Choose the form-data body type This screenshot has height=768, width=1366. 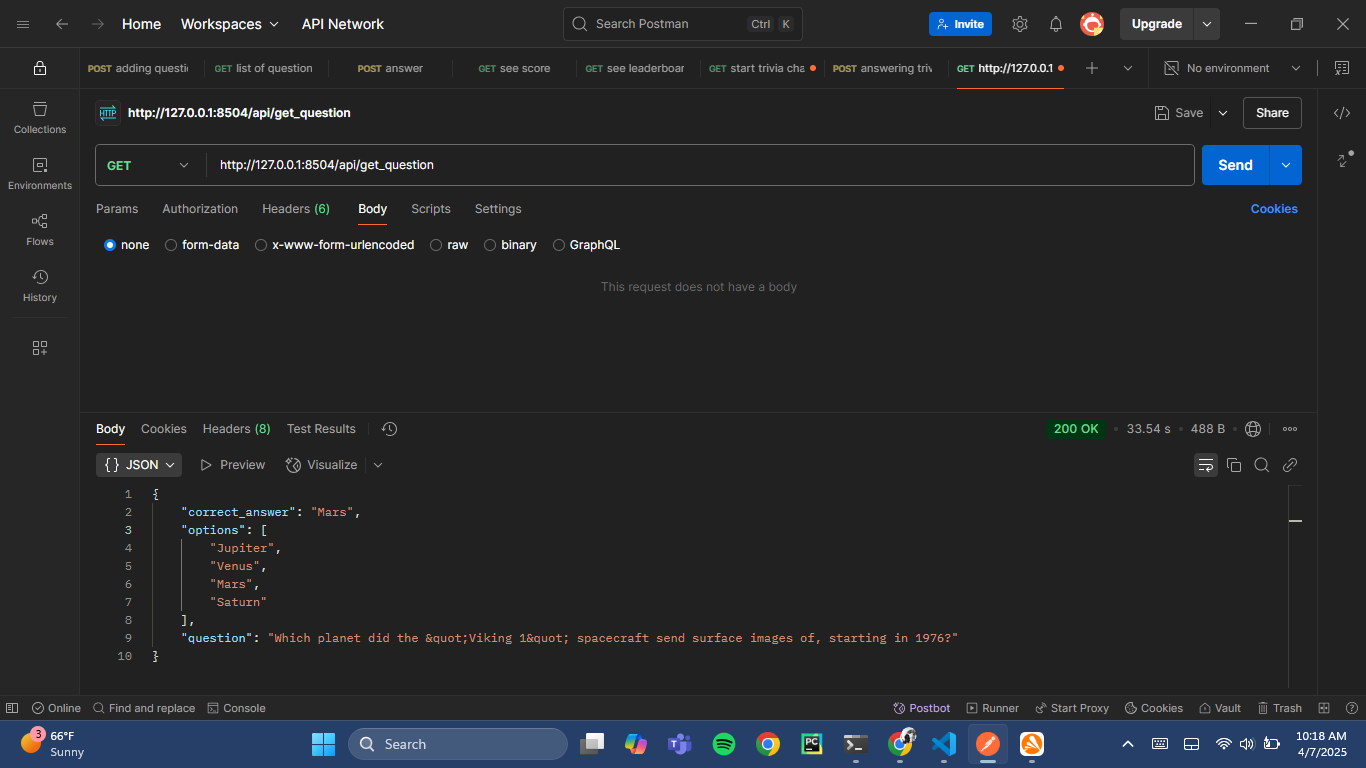[171, 245]
